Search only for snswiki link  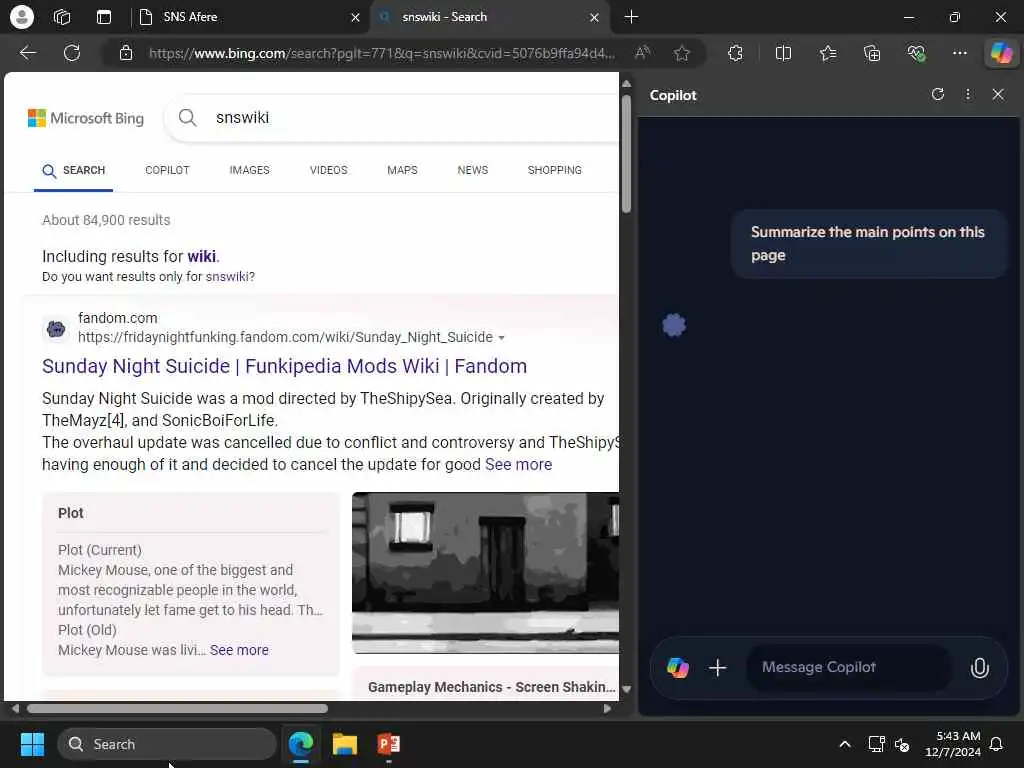[x=227, y=276]
